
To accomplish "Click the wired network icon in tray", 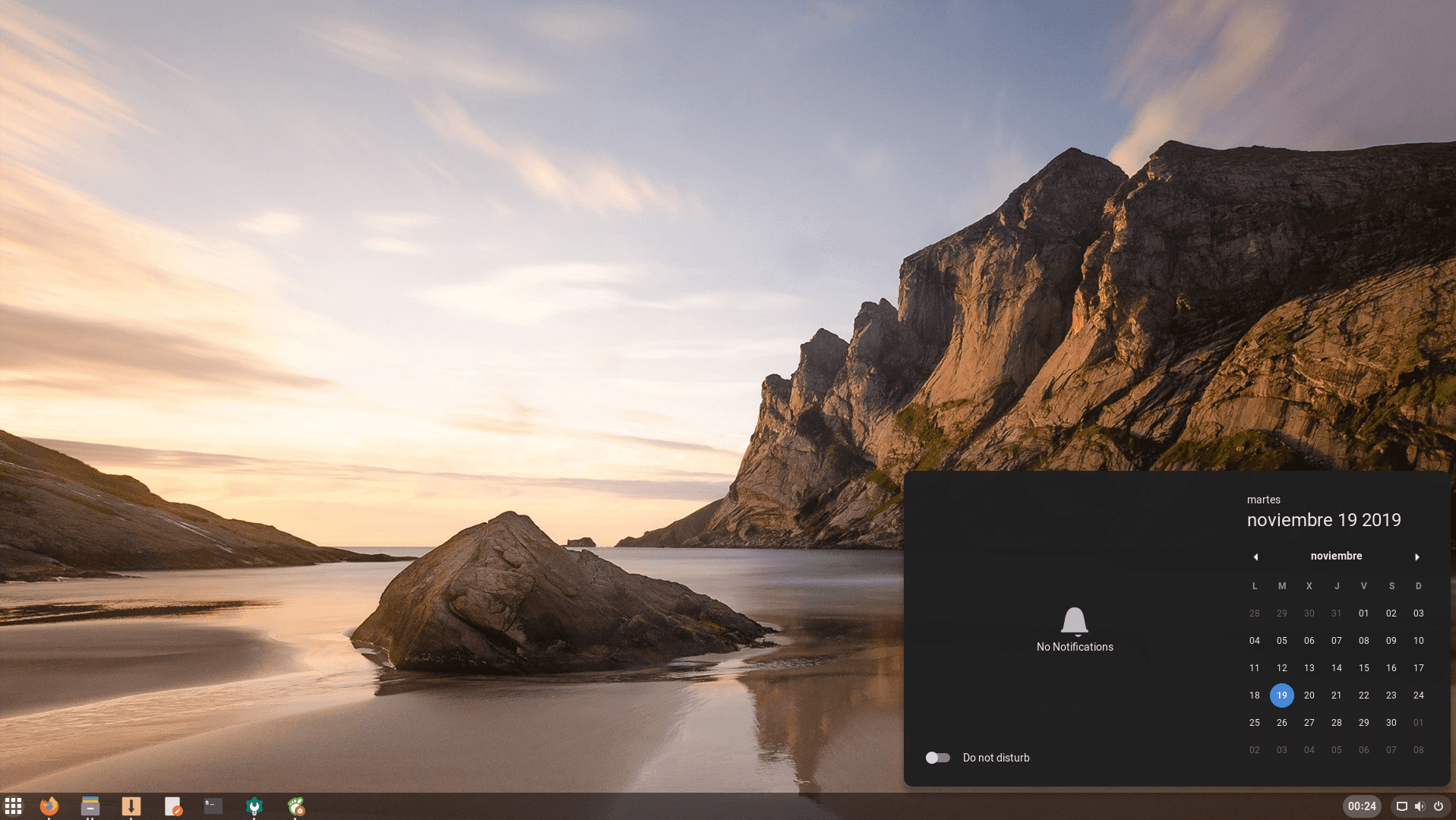I will [x=1402, y=806].
